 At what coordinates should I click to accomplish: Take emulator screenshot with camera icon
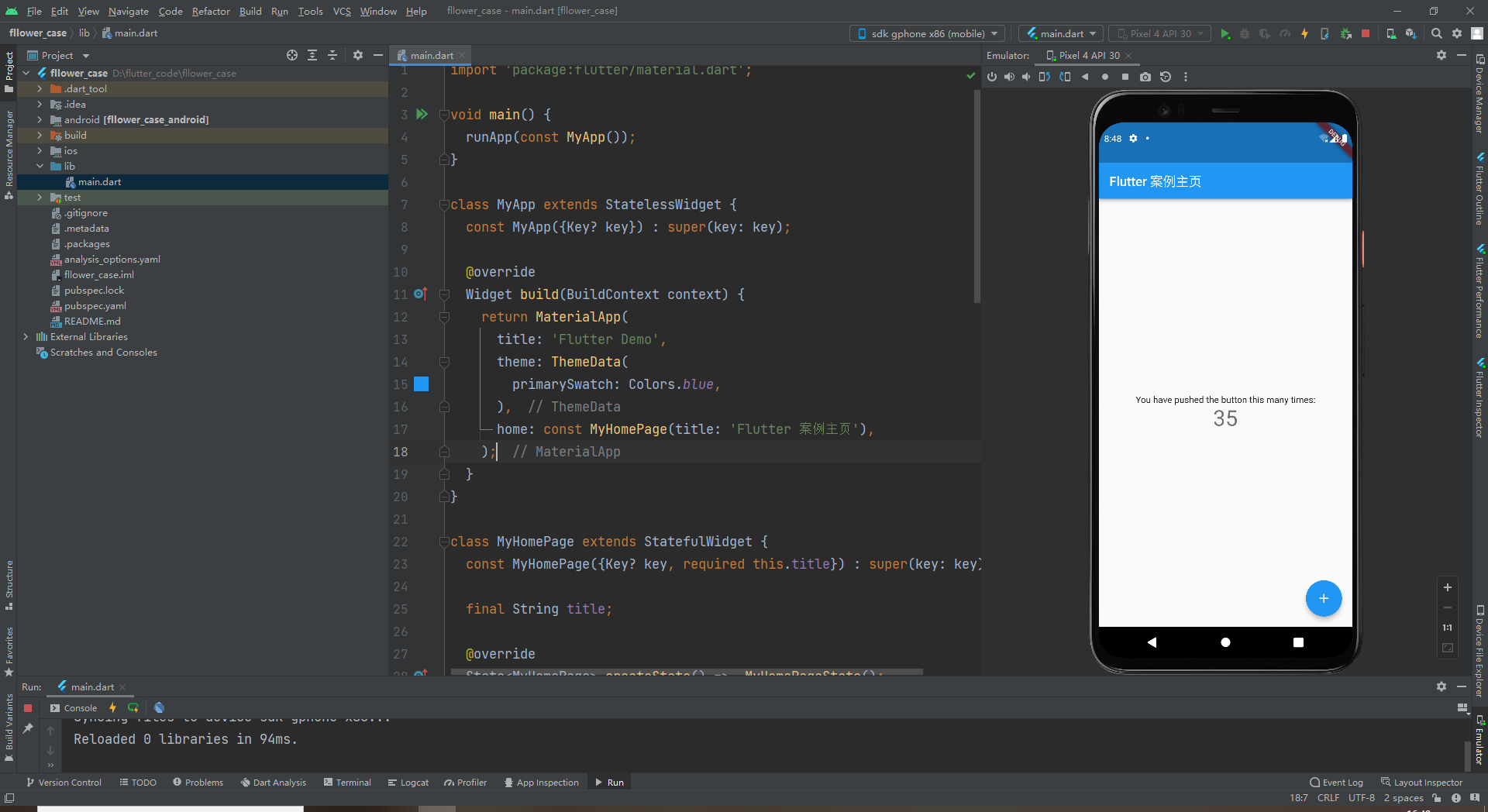point(1145,77)
